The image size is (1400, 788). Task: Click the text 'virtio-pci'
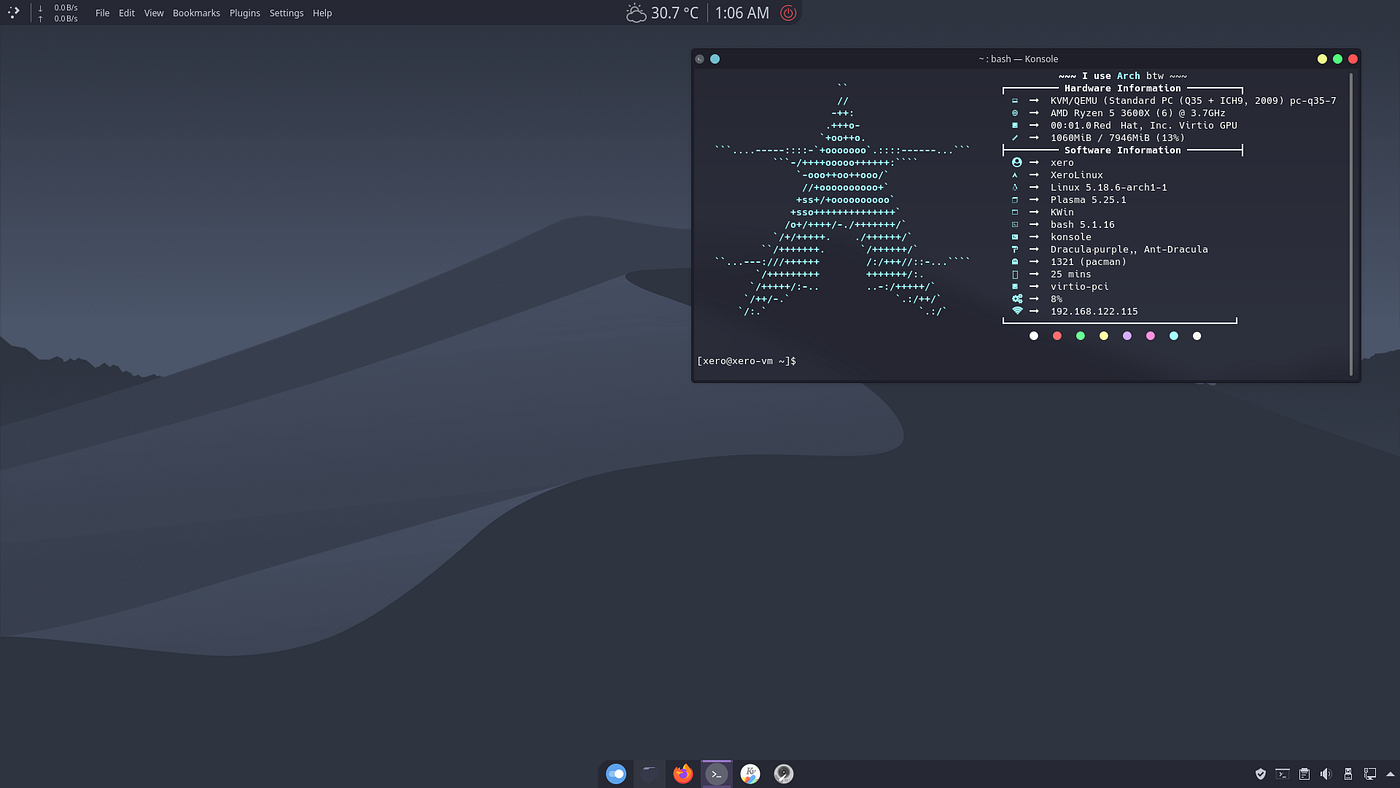pyautogui.click(x=1079, y=286)
